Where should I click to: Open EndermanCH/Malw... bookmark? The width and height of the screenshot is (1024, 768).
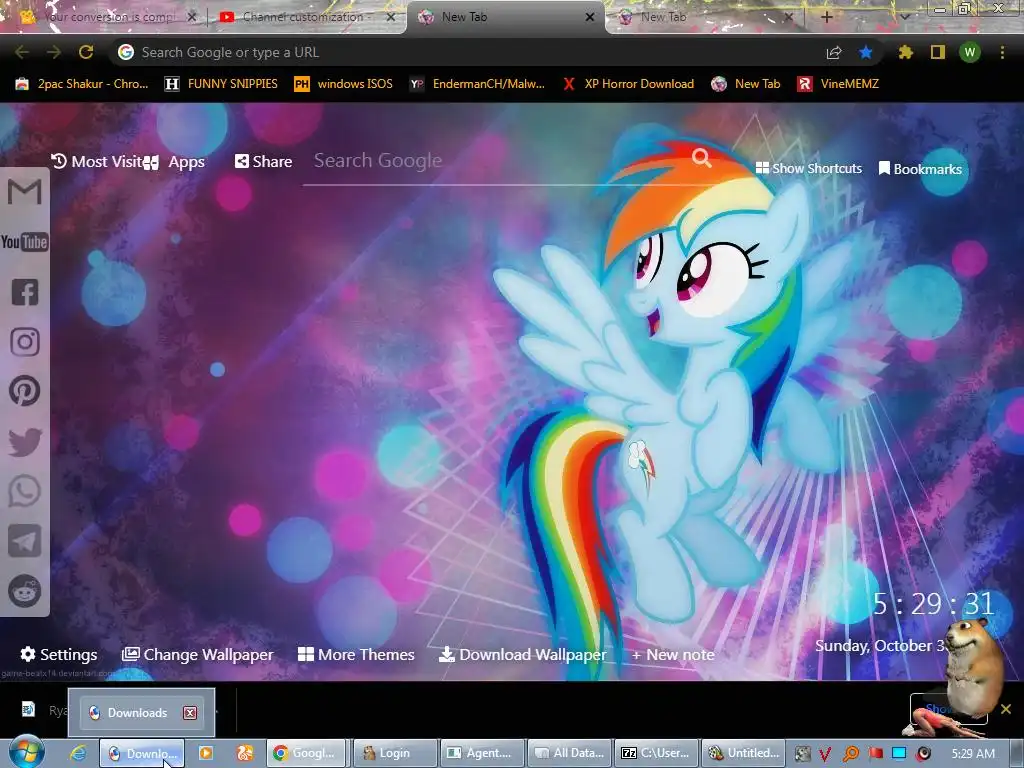point(477,84)
